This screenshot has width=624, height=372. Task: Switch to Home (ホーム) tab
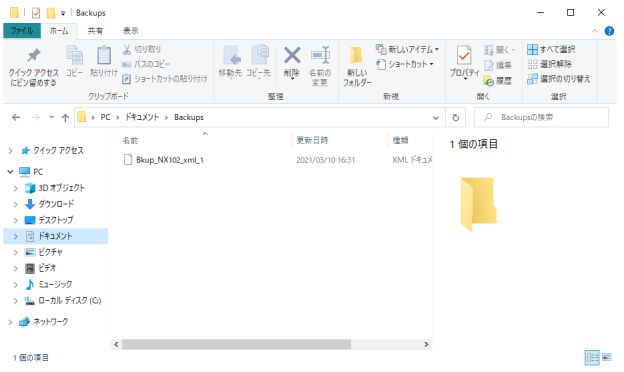[x=59, y=31]
